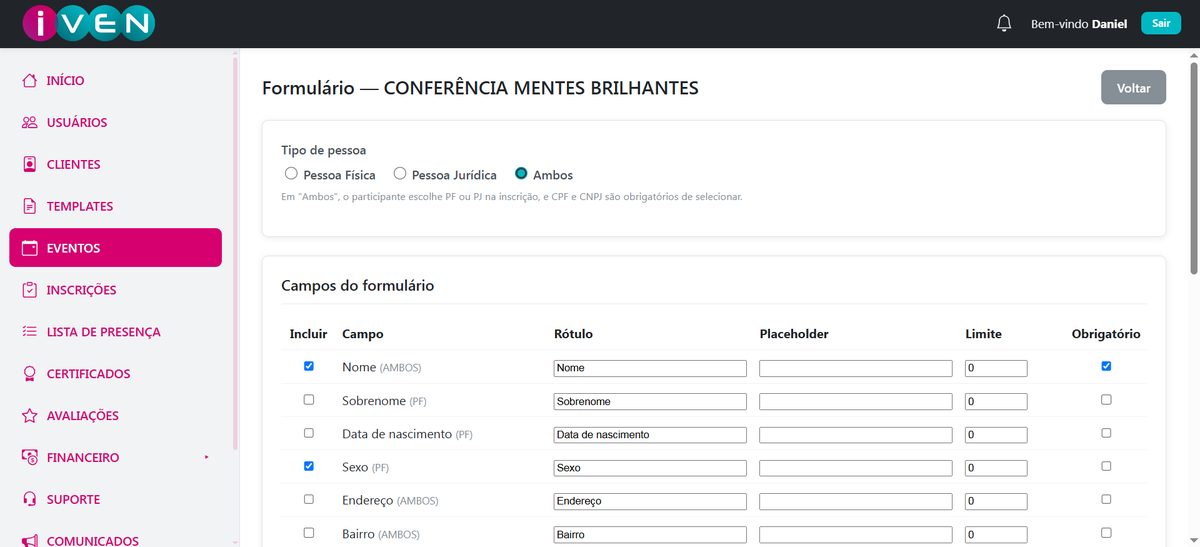
Task: Click the Avaliações star icon
Action: tap(29, 416)
